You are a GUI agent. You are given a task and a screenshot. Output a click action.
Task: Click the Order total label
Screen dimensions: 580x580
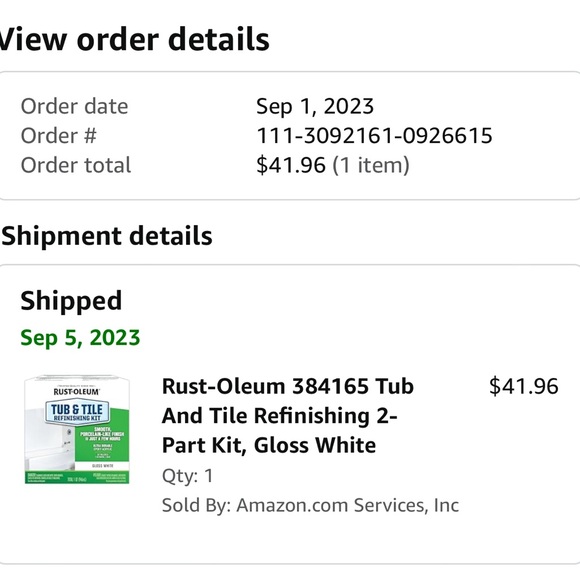tap(76, 165)
